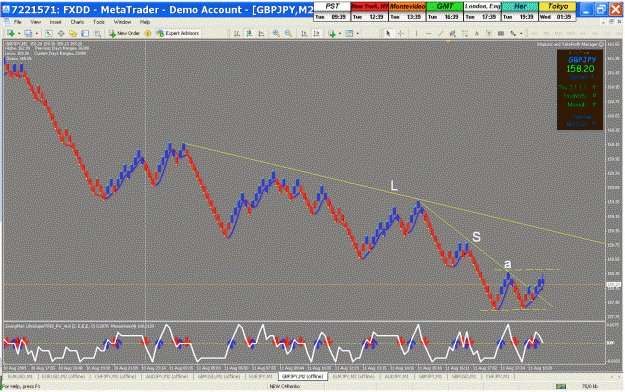625x392 pixels.
Task: Select the Cursor arrow tool
Action: point(388,34)
